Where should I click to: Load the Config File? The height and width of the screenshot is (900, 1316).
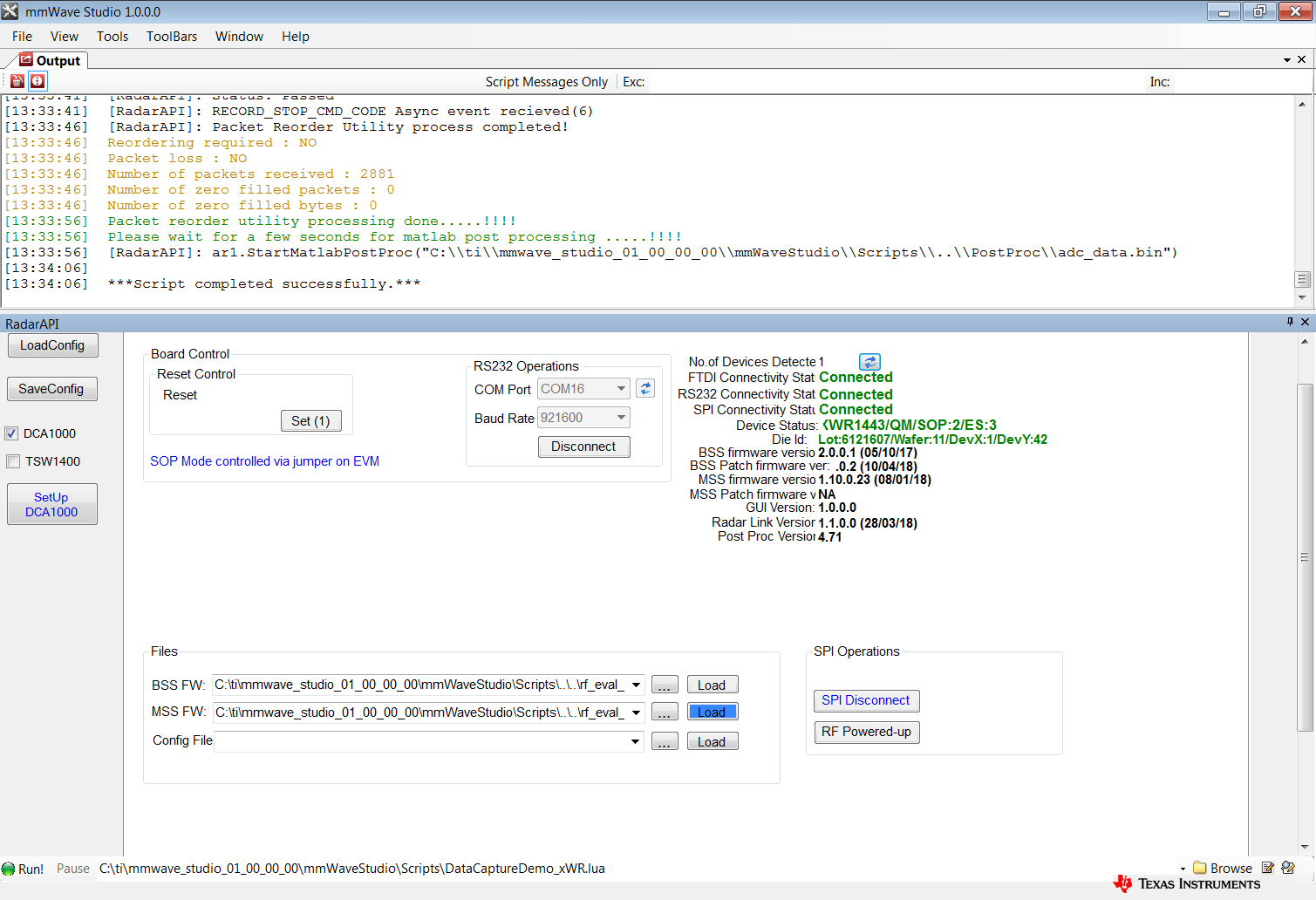point(712,742)
